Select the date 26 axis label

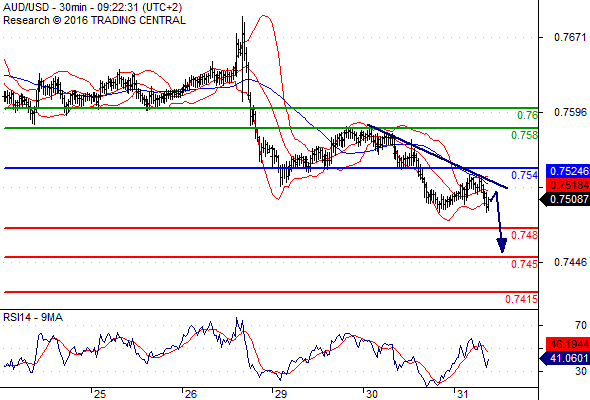[x=191, y=394]
